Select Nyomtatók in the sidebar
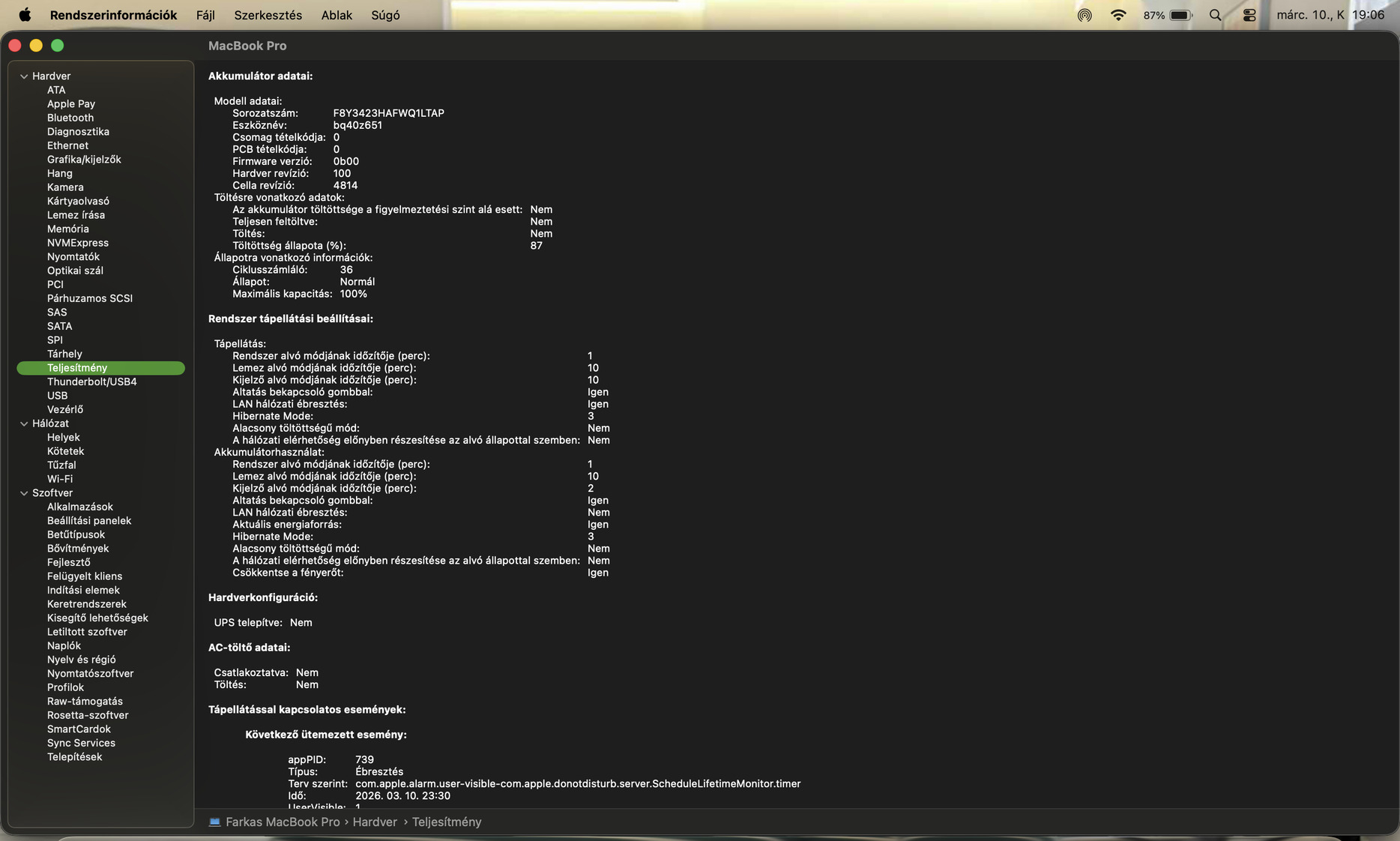The image size is (1400, 841). 73,256
